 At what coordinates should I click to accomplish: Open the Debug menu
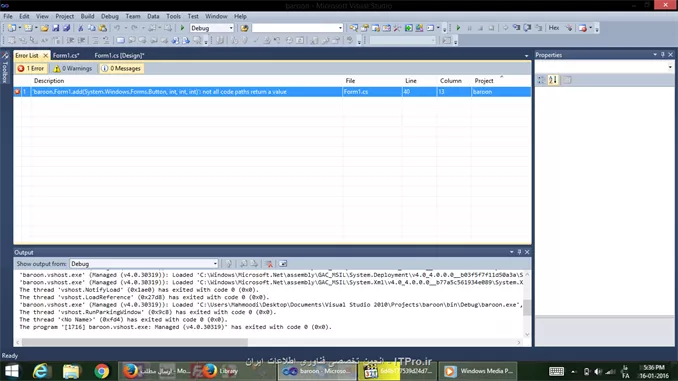click(109, 16)
